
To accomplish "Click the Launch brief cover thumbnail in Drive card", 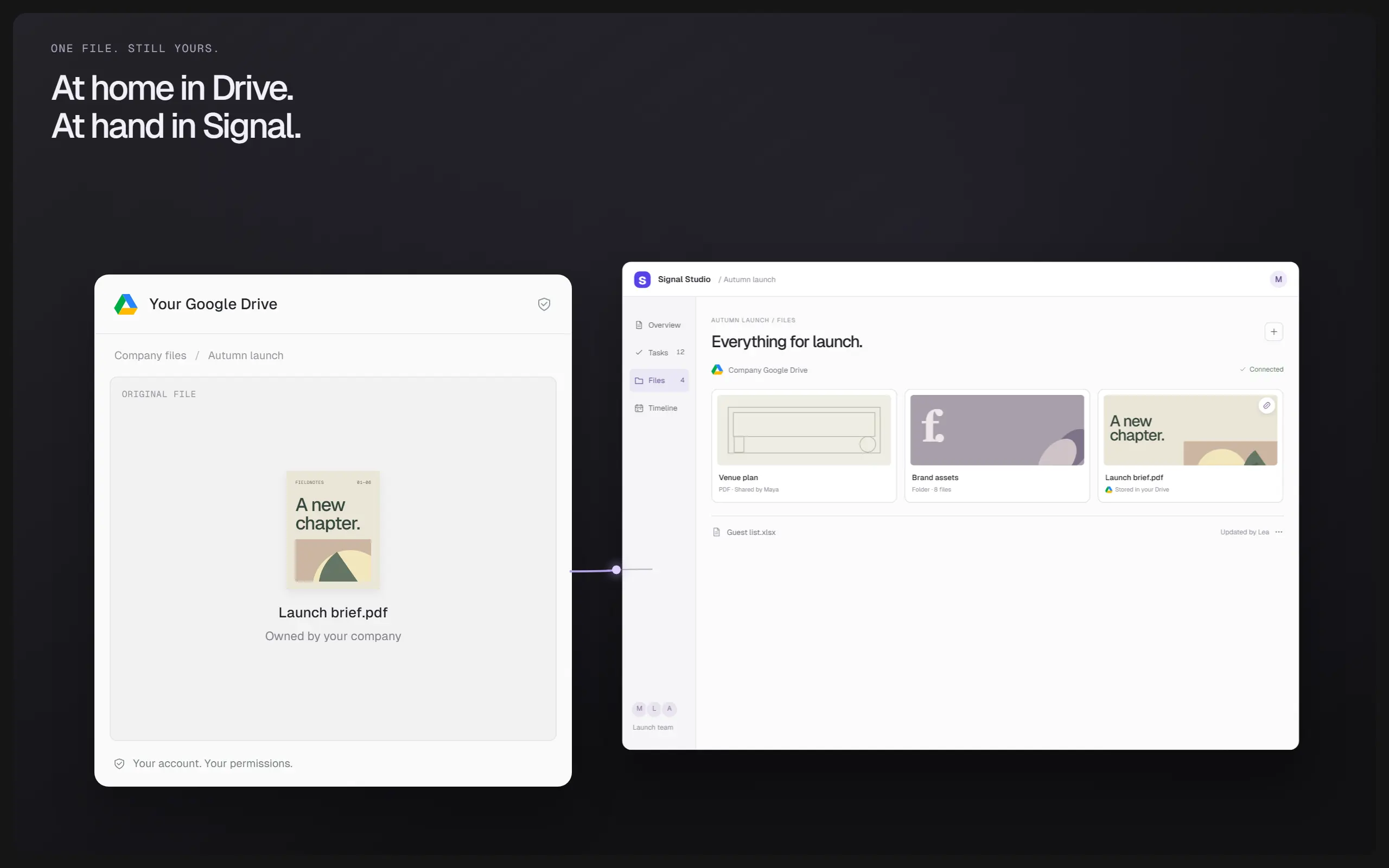I will [x=333, y=530].
